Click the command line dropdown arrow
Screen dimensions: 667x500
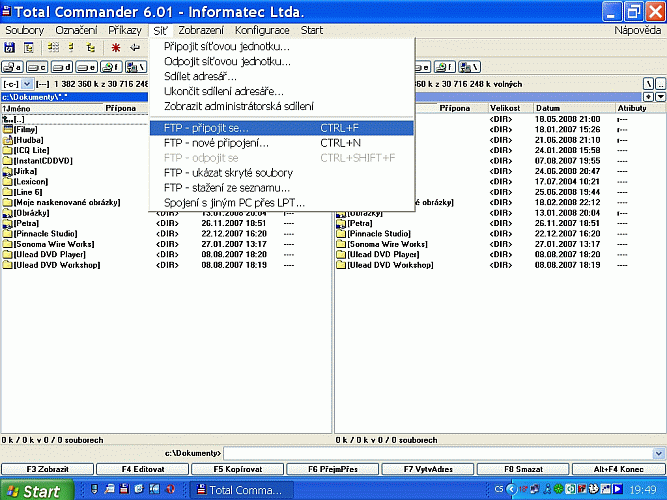click(660, 453)
